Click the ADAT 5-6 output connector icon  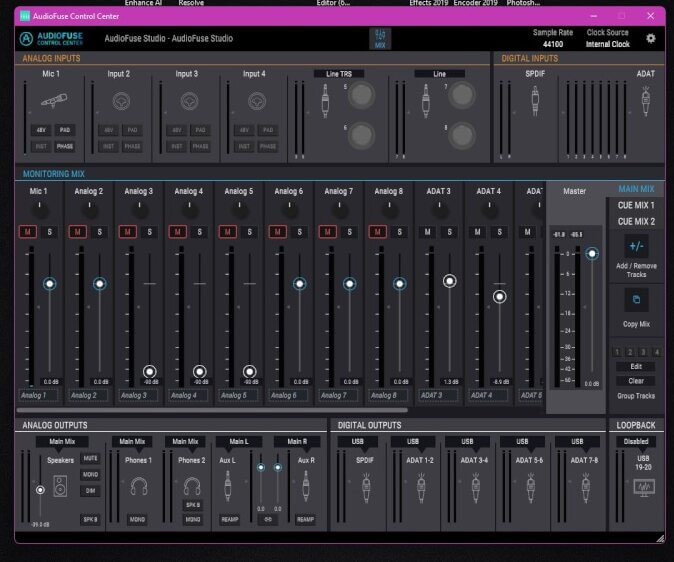click(530, 488)
